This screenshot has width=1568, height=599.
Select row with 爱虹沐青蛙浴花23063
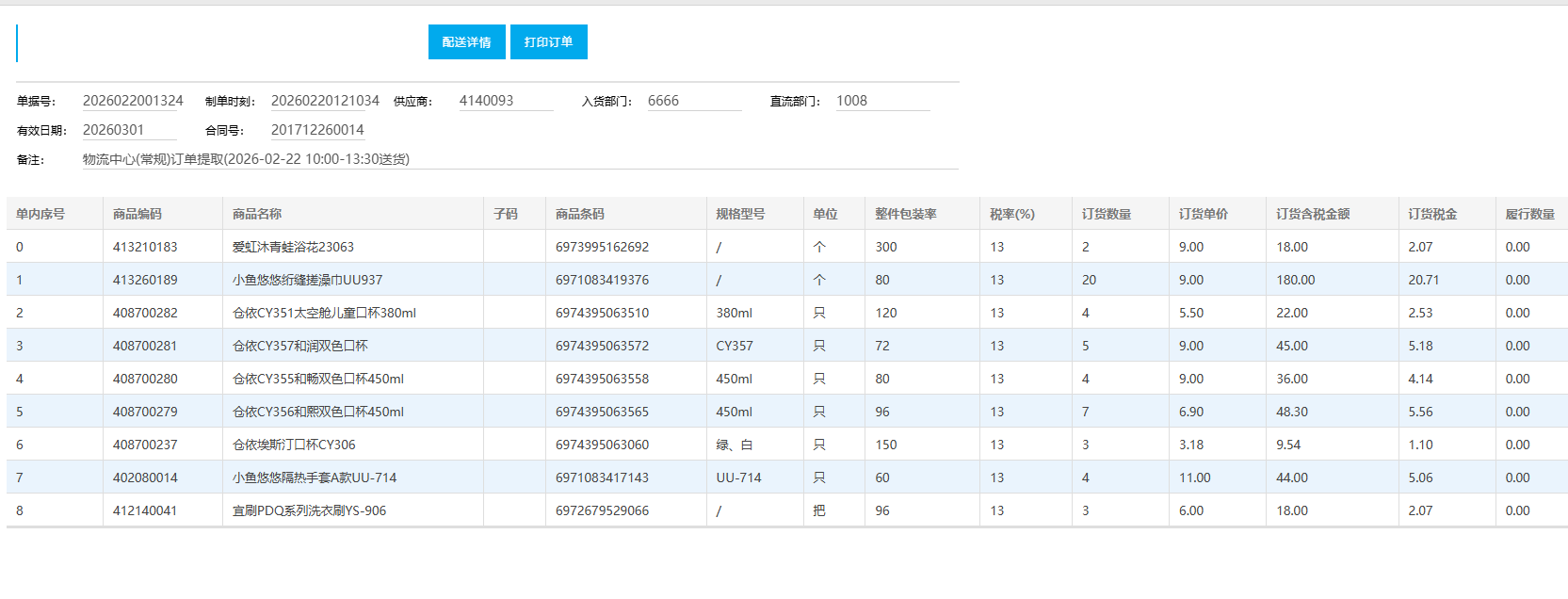point(293,247)
